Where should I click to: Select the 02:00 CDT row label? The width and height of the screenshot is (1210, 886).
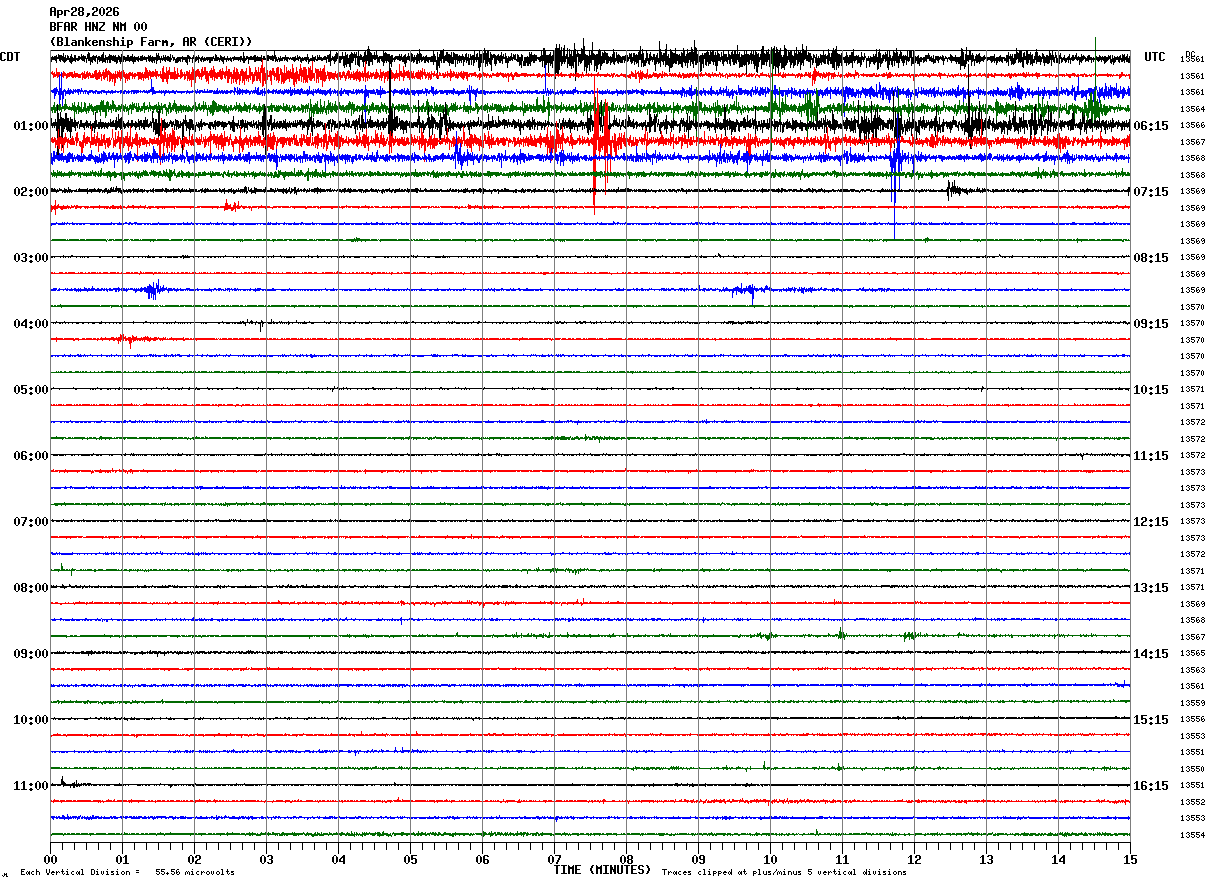(31, 192)
